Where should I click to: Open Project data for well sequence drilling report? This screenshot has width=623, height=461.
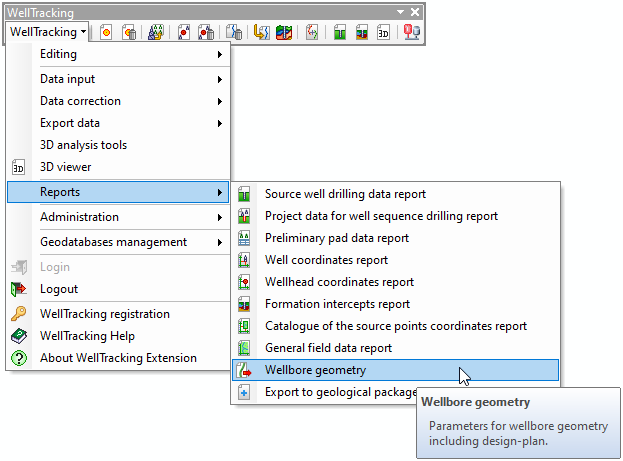point(396,216)
